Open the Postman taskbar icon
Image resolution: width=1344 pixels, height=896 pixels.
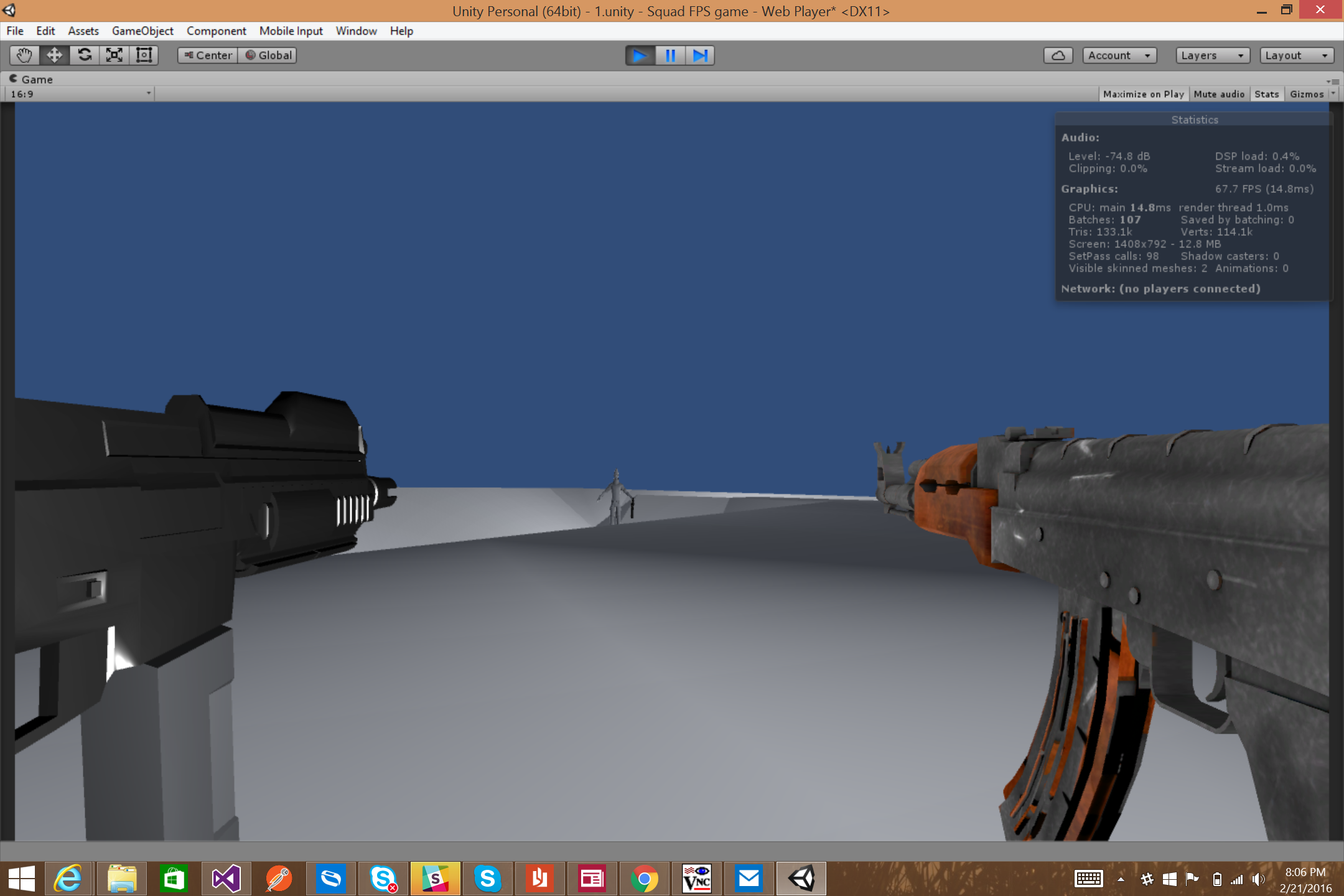click(x=278, y=879)
